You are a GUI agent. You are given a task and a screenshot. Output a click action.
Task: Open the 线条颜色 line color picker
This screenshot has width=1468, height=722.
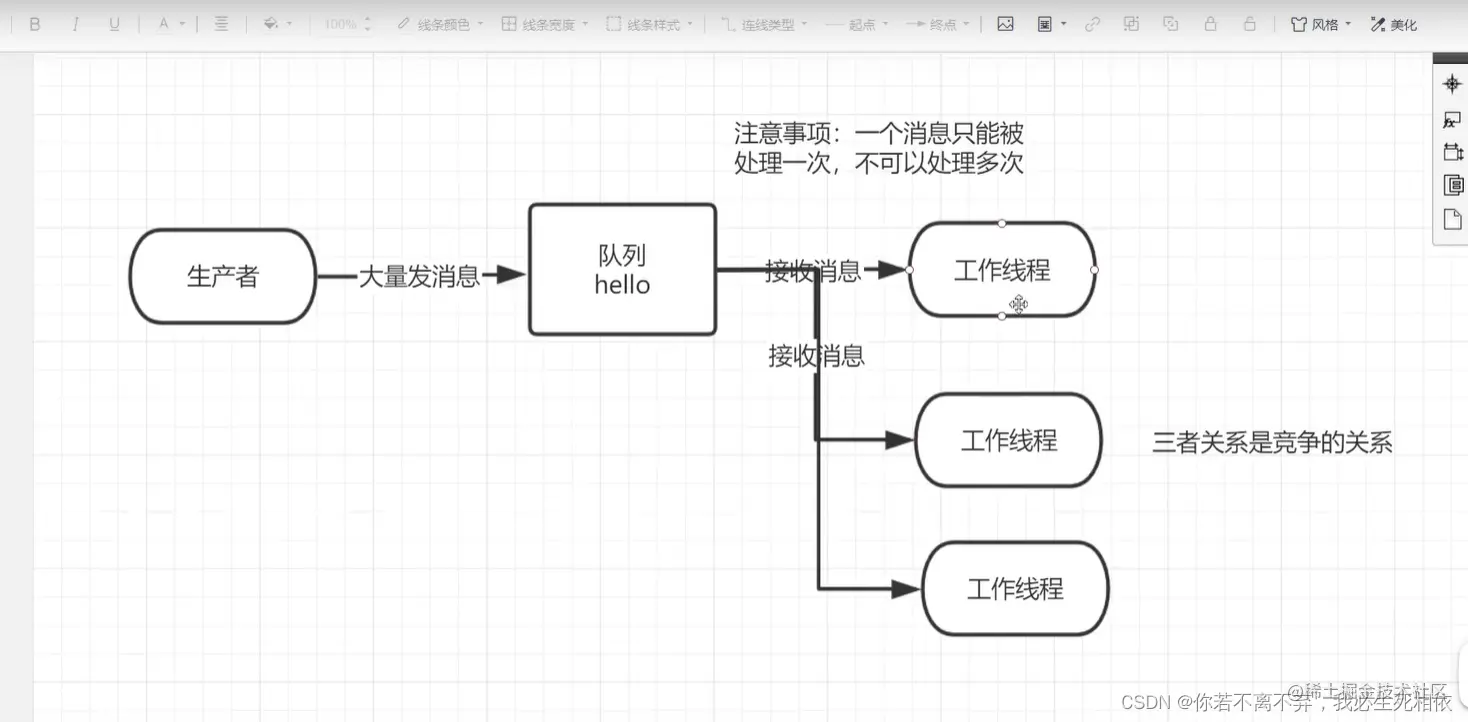click(441, 23)
